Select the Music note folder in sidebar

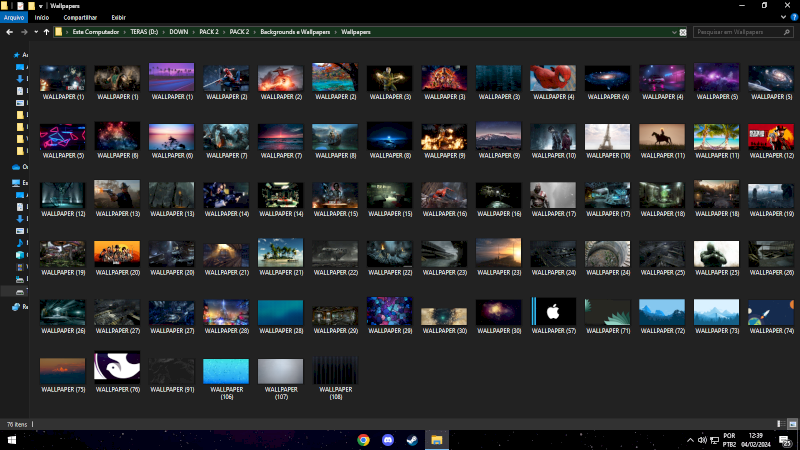click(20, 243)
